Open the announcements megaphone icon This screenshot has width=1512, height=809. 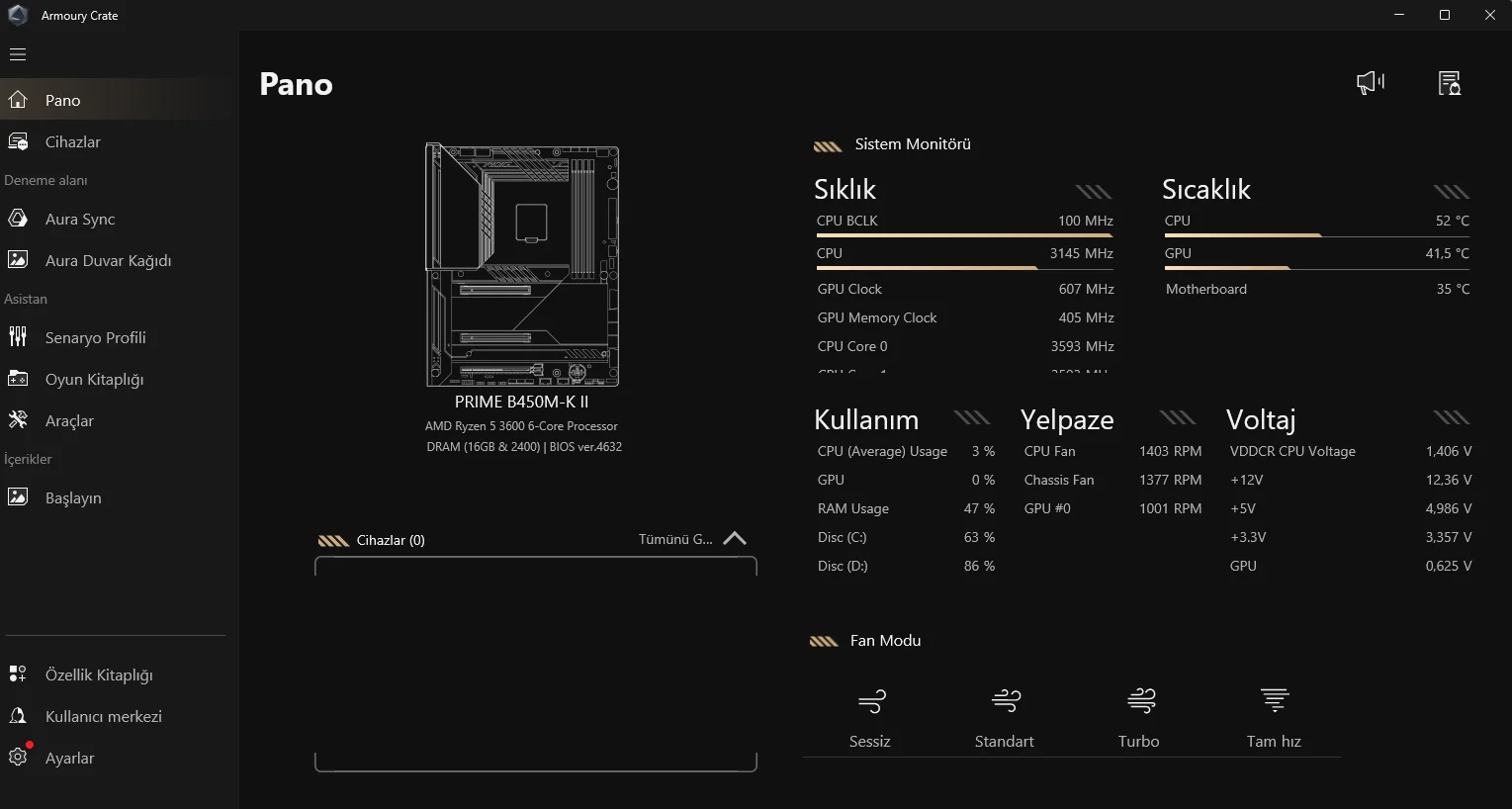coord(1371,83)
